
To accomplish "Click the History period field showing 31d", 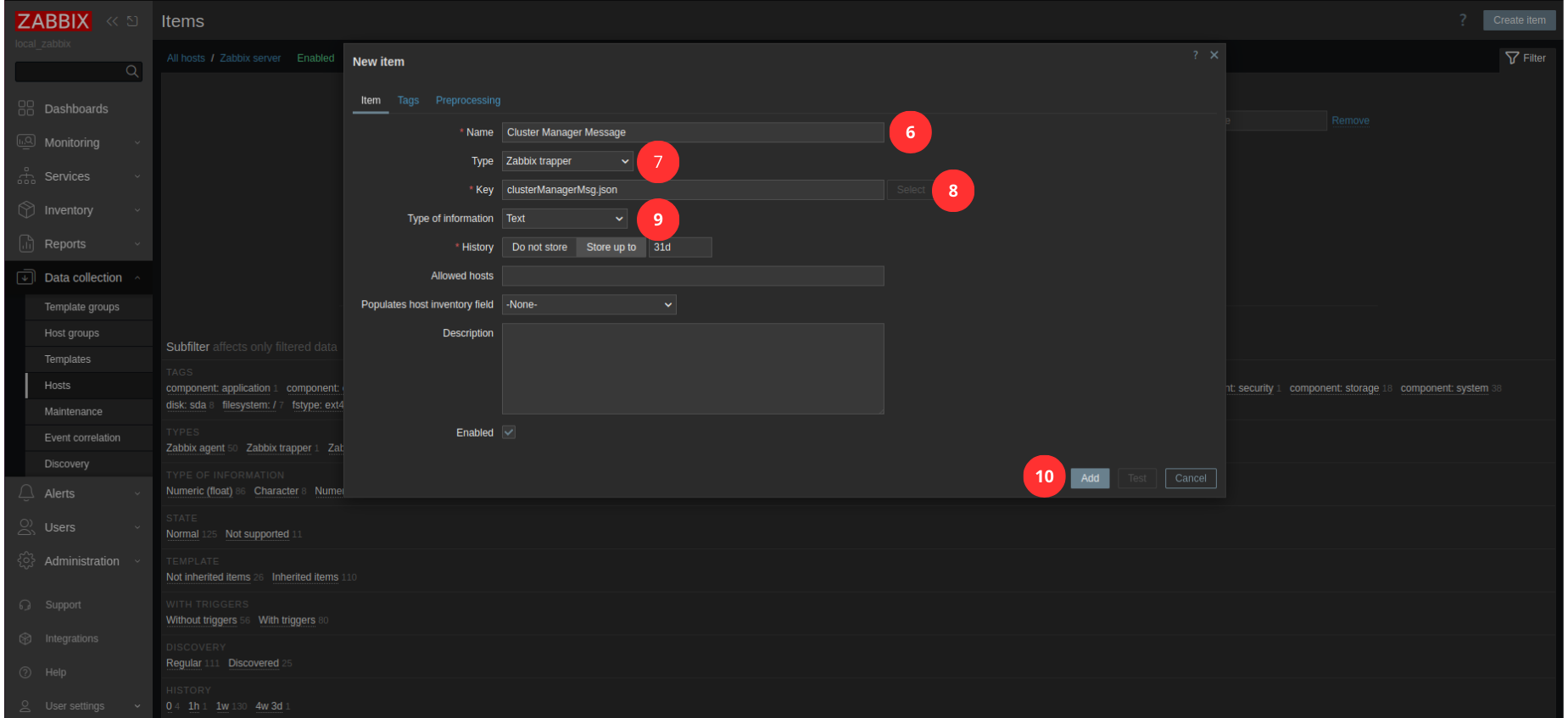I will pos(680,248).
